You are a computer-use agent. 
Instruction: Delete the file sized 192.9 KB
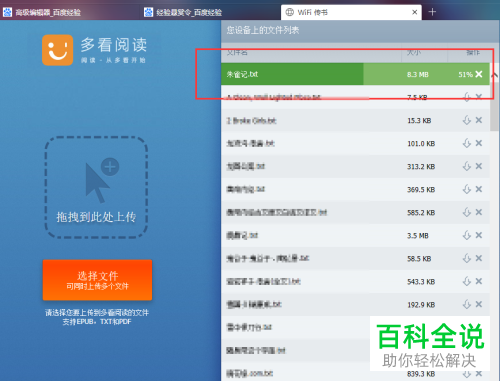click(479, 304)
